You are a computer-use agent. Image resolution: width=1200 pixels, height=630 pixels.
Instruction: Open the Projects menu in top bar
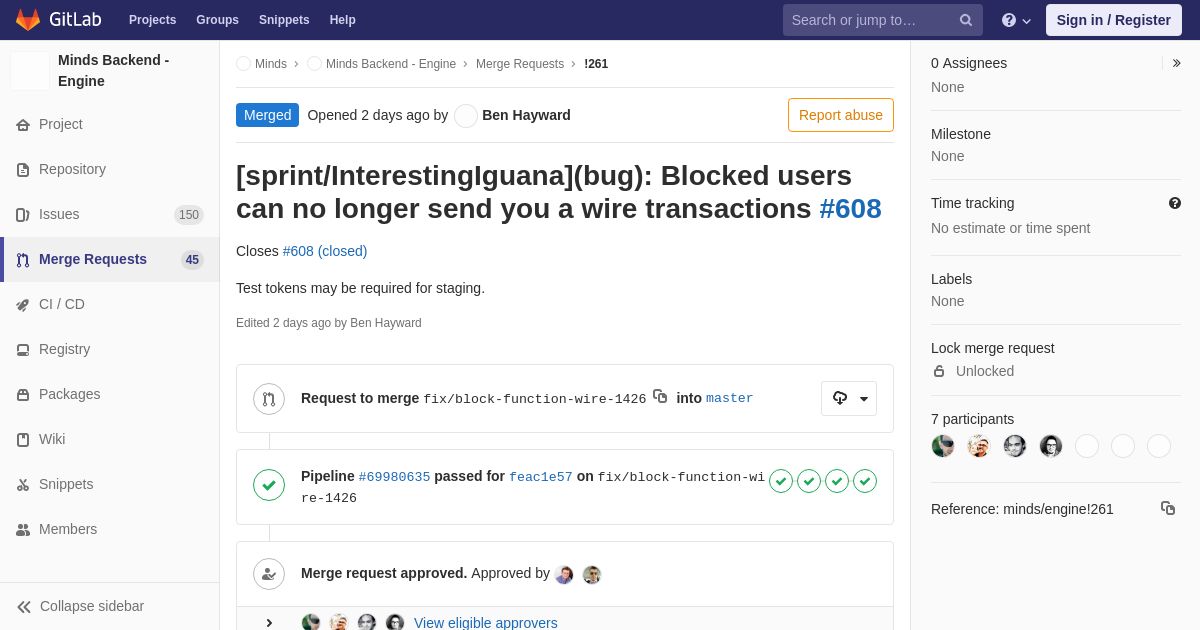pos(152,20)
